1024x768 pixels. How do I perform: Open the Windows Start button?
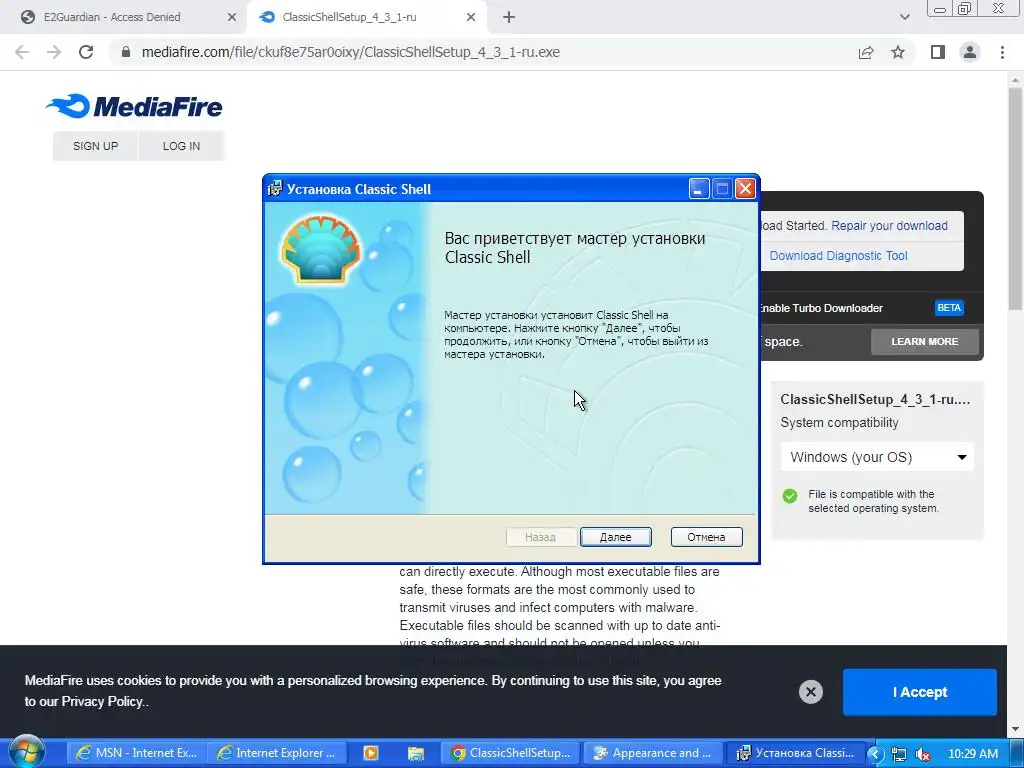click(x=27, y=752)
